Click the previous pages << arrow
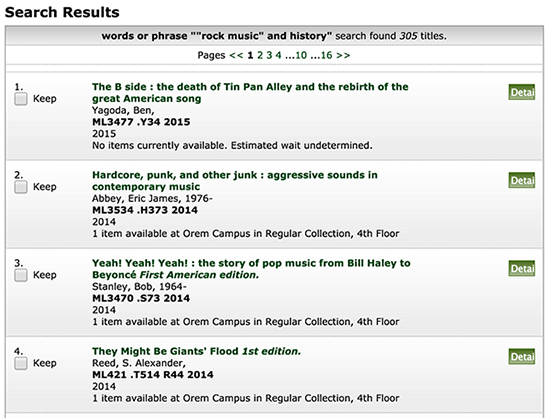The image size is (550, 418). pyautogui.click(x=236, y=55)
